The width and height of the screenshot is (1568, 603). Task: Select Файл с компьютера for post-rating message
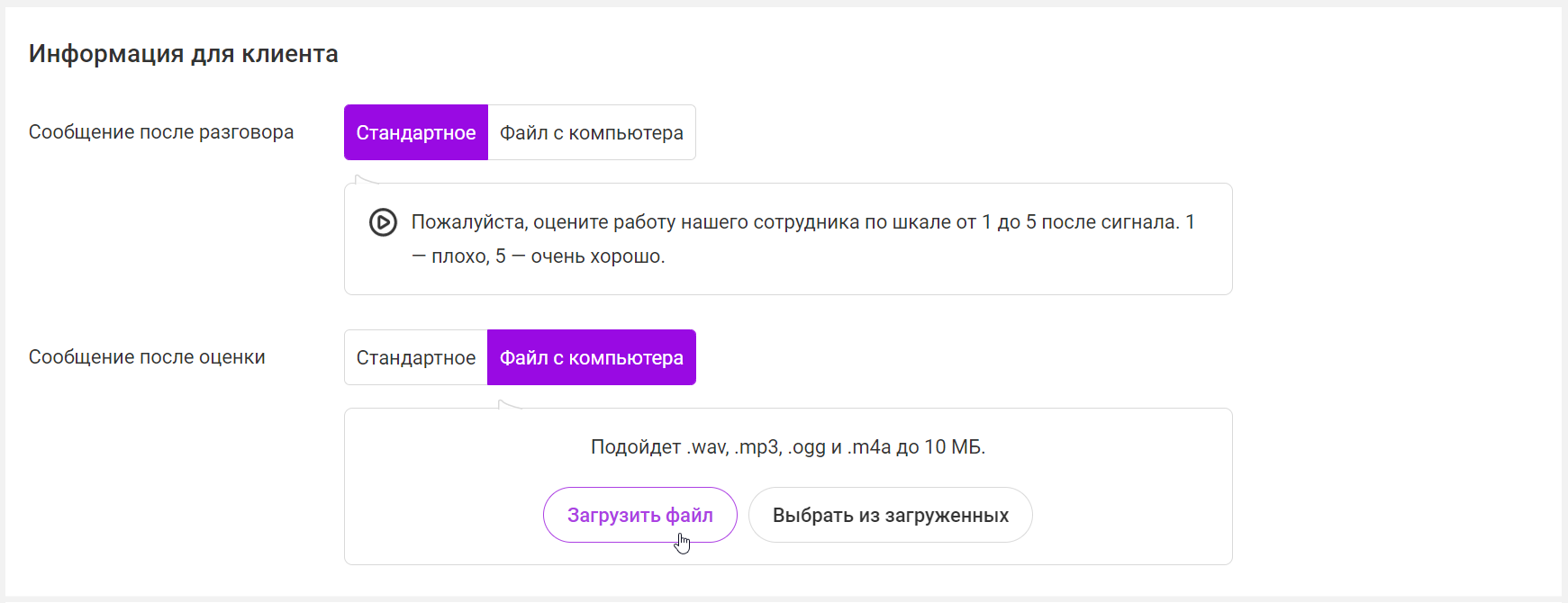pos(591,358)
